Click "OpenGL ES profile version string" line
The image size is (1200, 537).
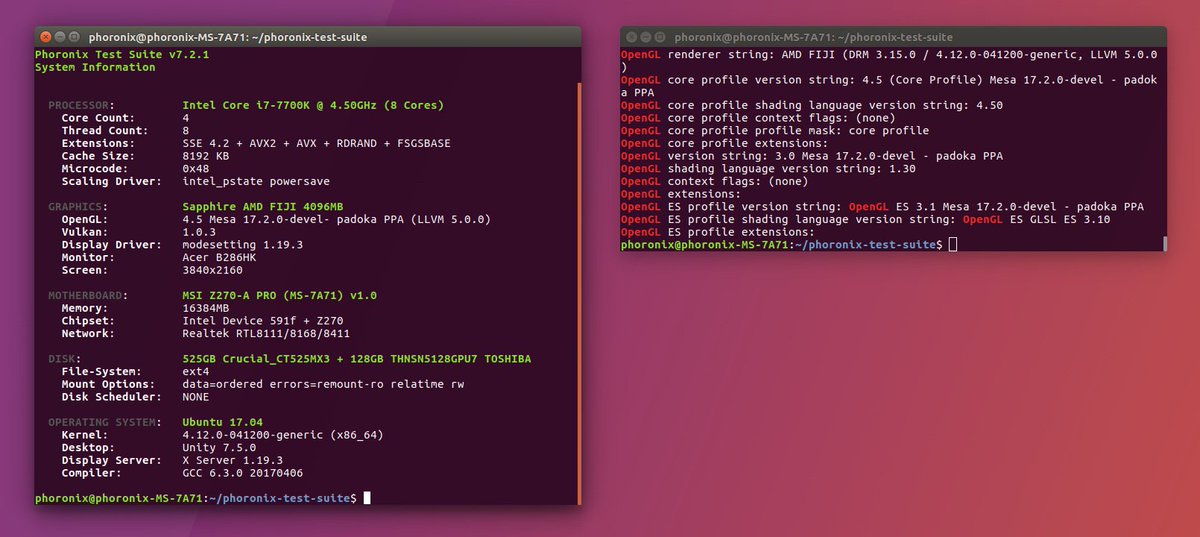(x=882, y=207)
